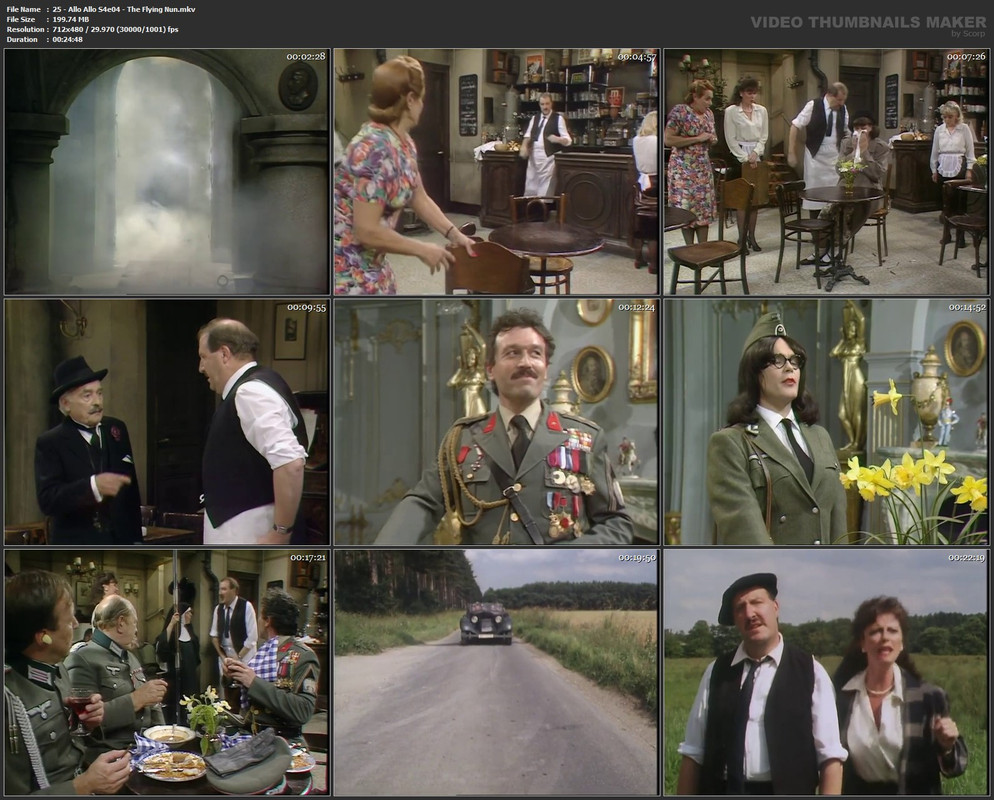Click the timestamp '00:07:26'

966,56
